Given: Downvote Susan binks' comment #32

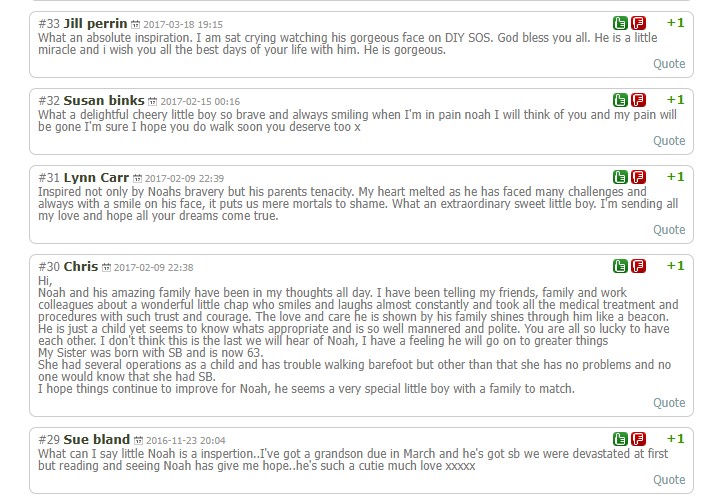Looking at the screenshot, I should [638, 100].
